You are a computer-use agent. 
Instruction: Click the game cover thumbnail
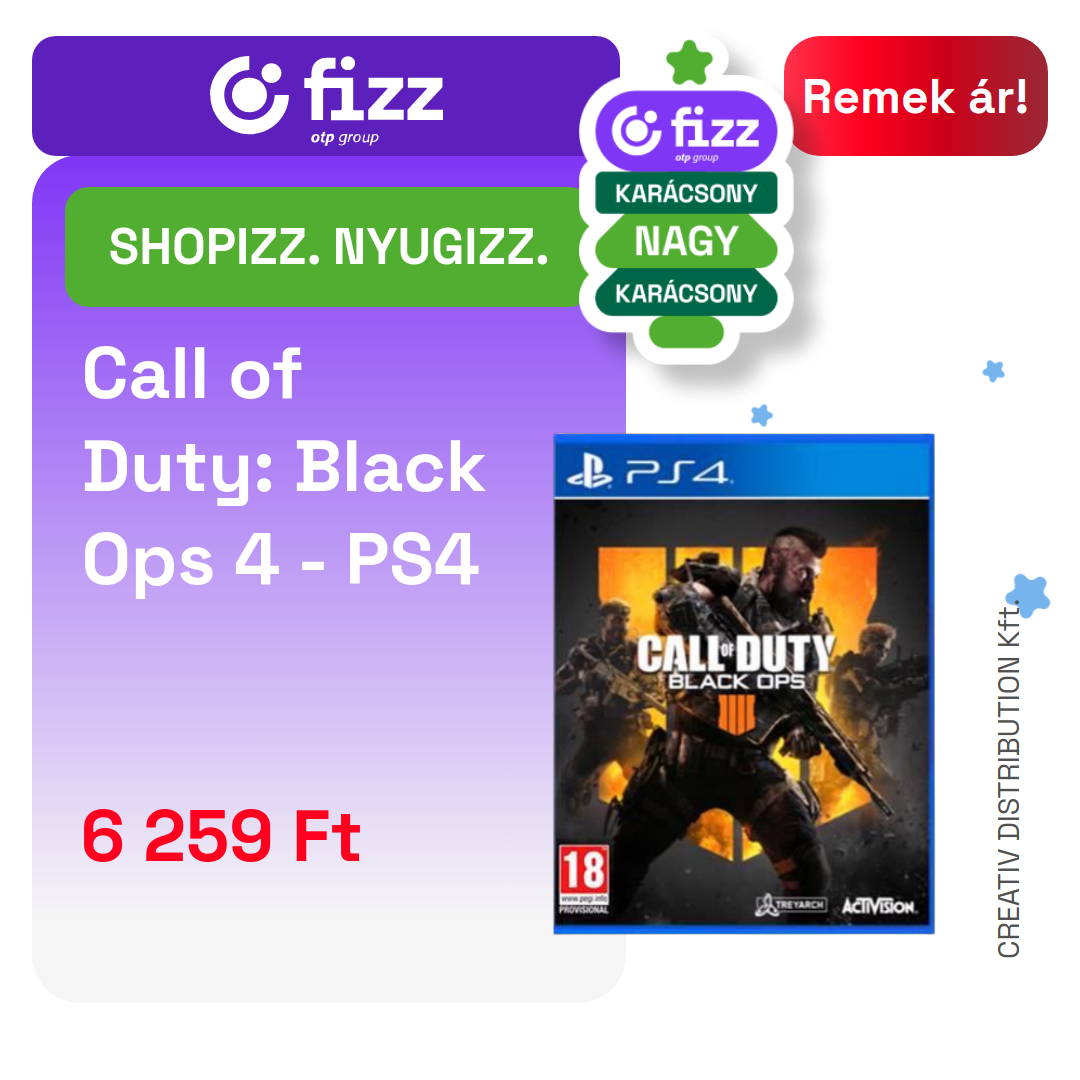(744, 684)
